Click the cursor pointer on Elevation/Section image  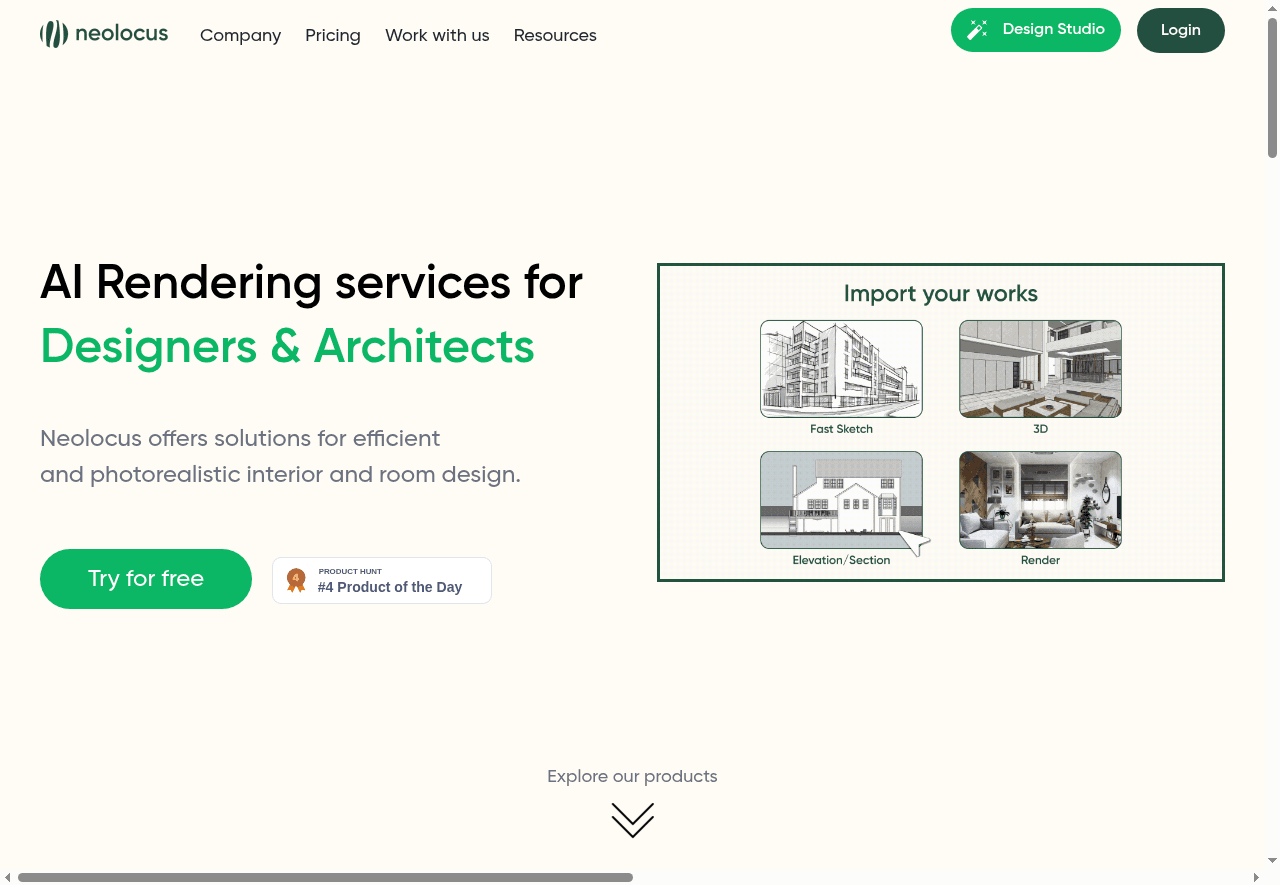tap(913, 543)
